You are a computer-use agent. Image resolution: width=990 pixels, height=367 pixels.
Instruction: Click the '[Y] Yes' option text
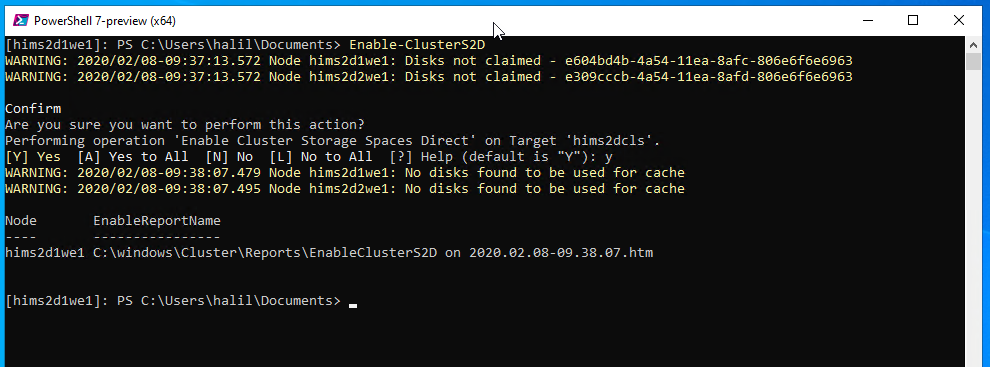[x=33, y=157]
